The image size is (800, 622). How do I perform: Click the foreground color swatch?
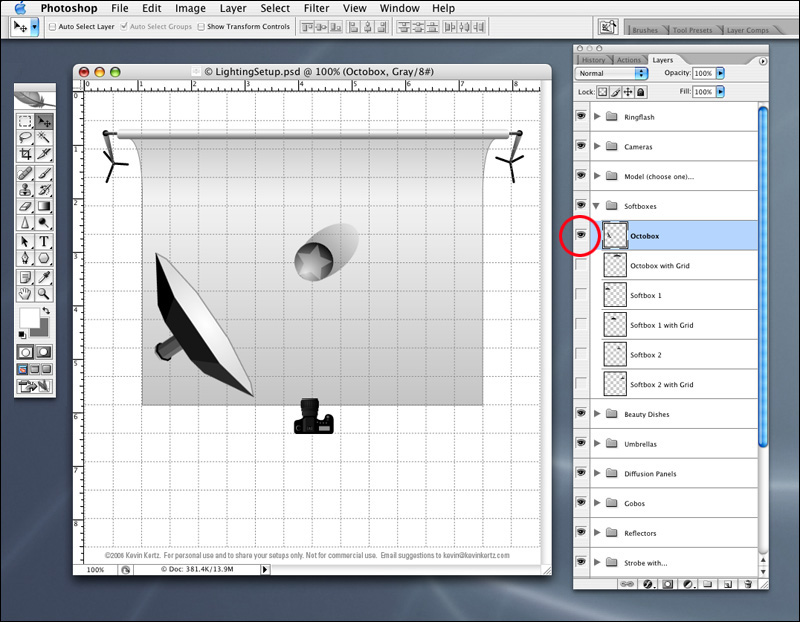pos(29,317)
